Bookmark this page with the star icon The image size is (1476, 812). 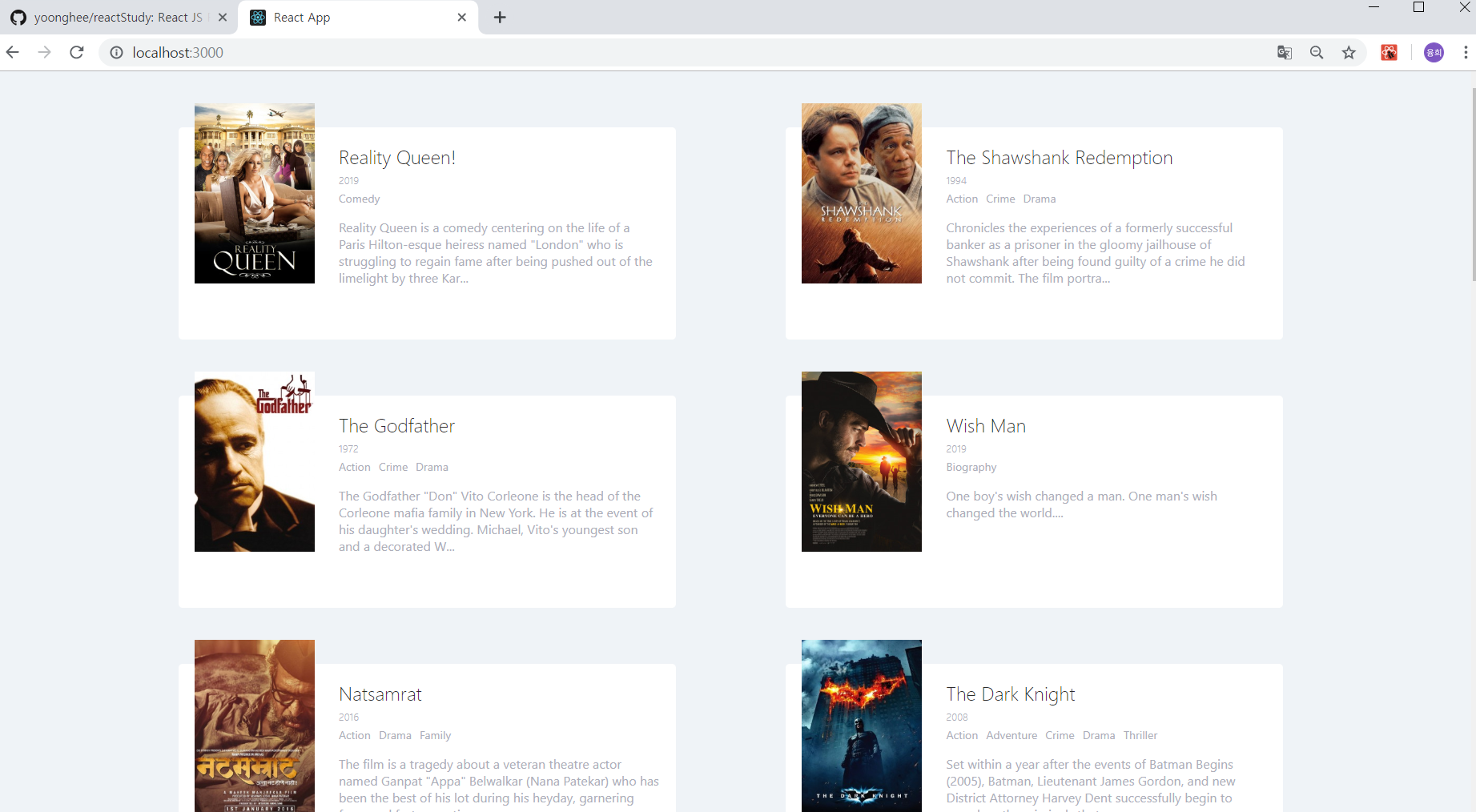pos(1349,52)
